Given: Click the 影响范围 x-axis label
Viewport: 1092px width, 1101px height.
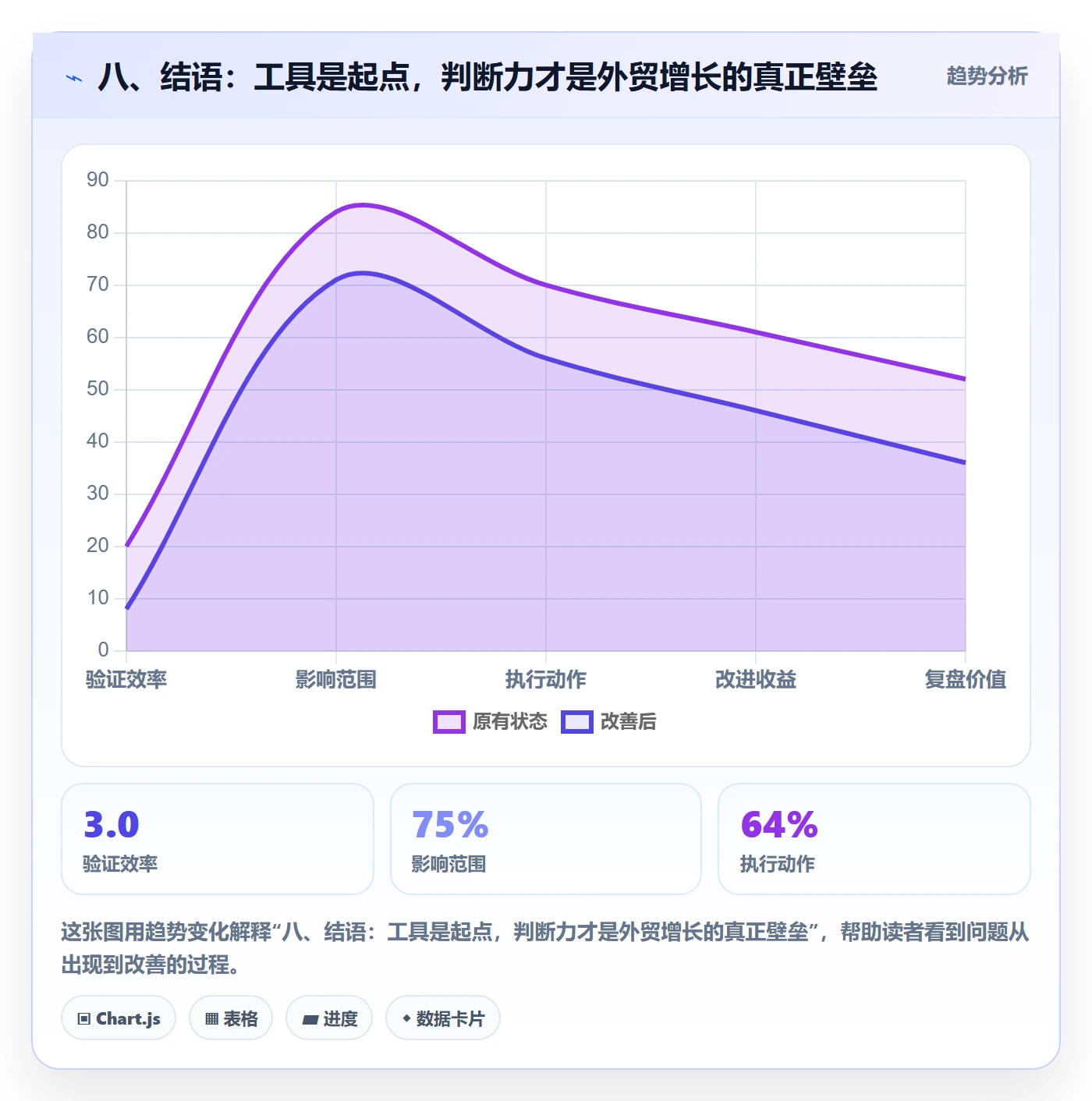Looking at the screenshot, I should click(336, 679).
